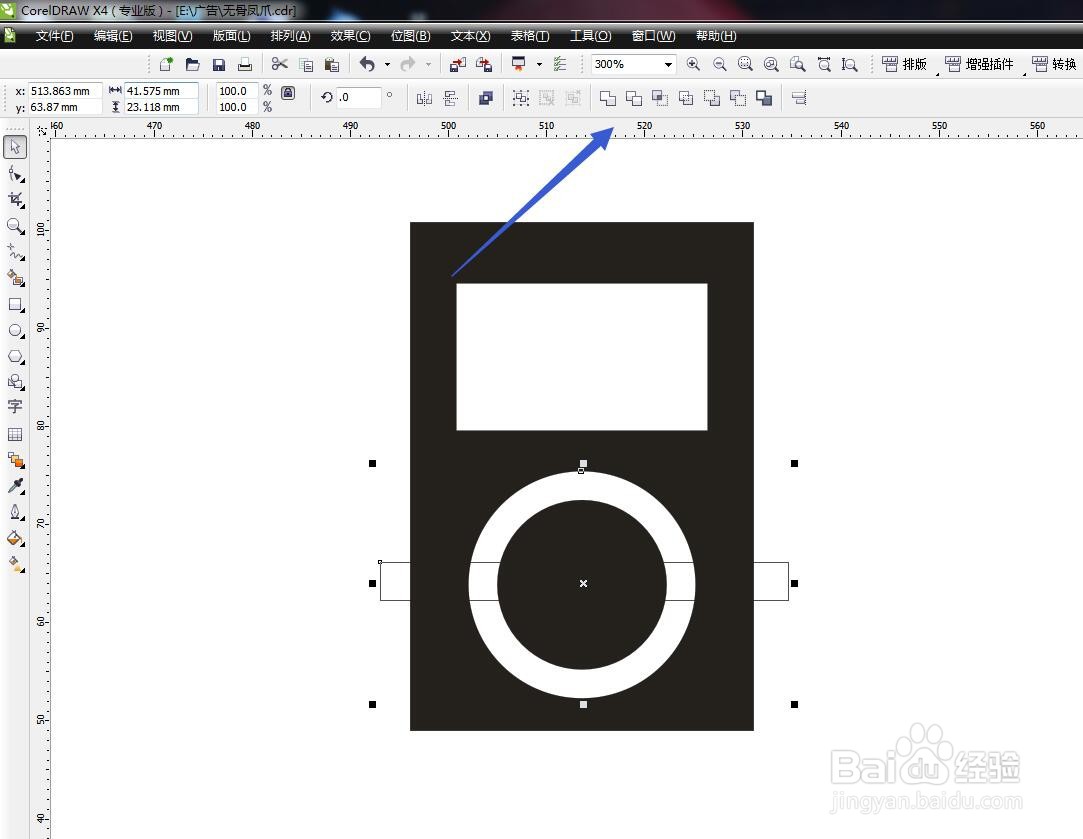Screen dimensions: 1083x839
Task: Apply the Weld shaping command
Action: click(607, 97)
